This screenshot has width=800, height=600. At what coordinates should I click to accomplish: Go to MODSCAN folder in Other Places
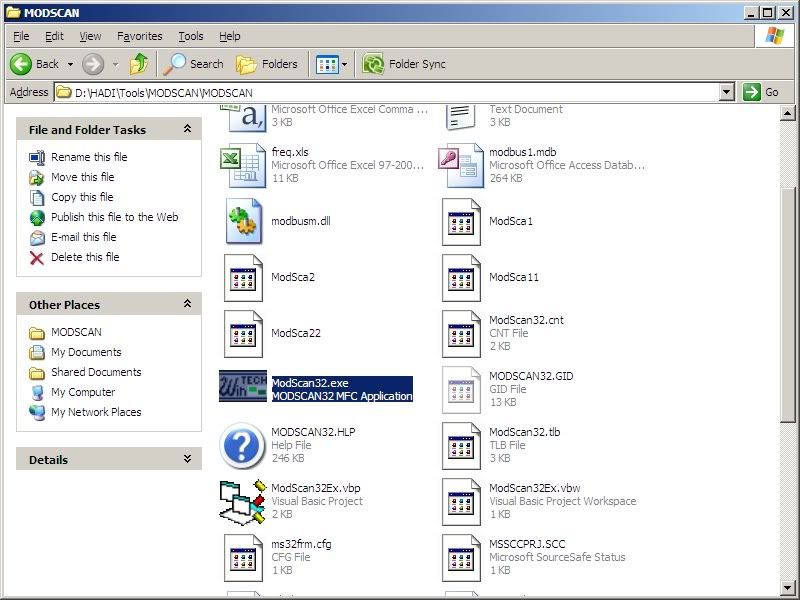[76, 332]
